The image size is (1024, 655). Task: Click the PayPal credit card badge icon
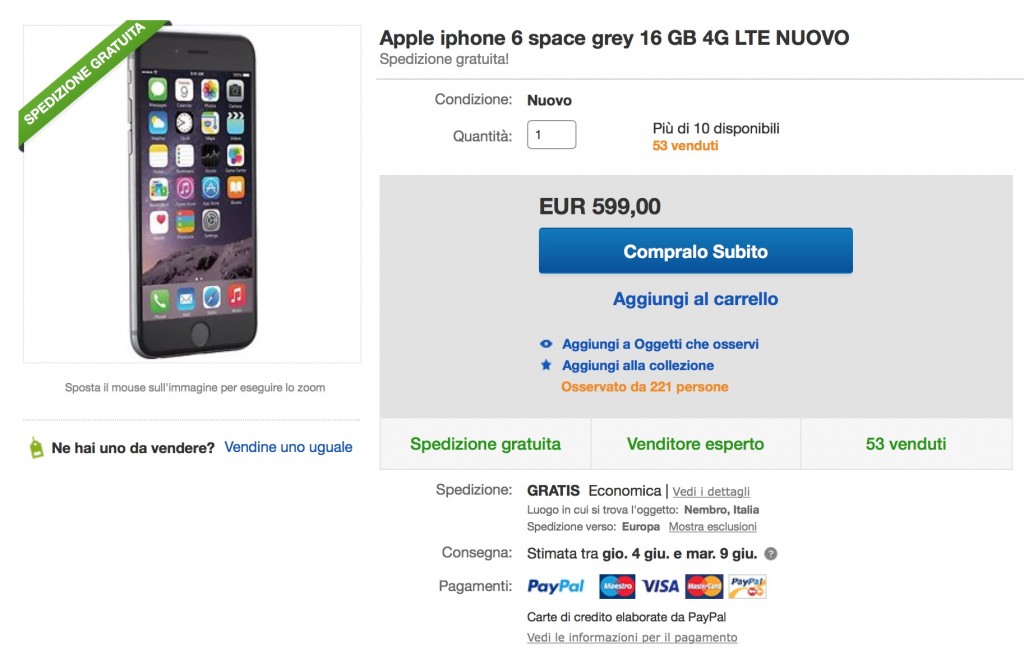(x=747, y=586)
